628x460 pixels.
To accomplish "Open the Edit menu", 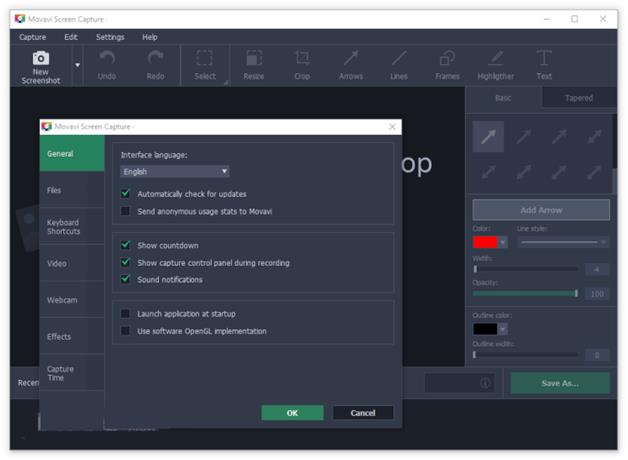I will [x=71, y=37].
